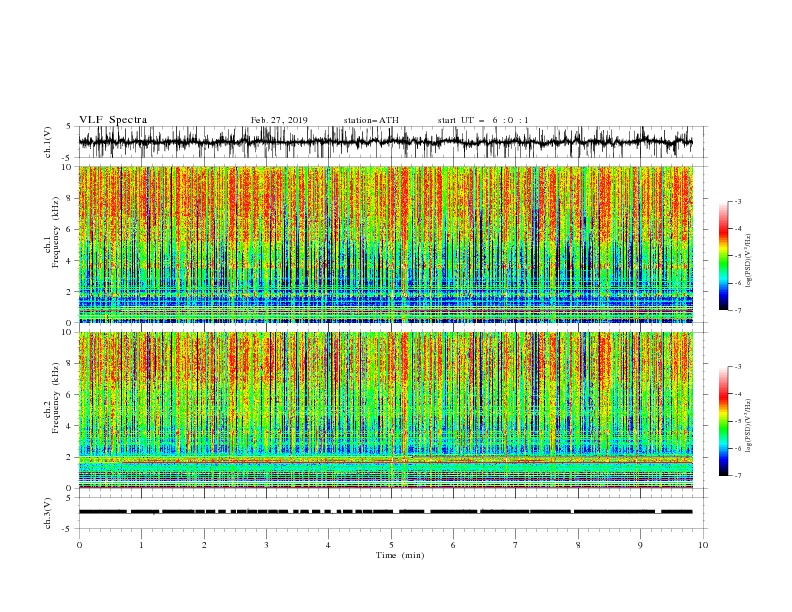The width and height of the screenshot is (792, 612).
Task: Click the "ch.1 Frequency (kHz)" axis label
Action: pos(52,230)
